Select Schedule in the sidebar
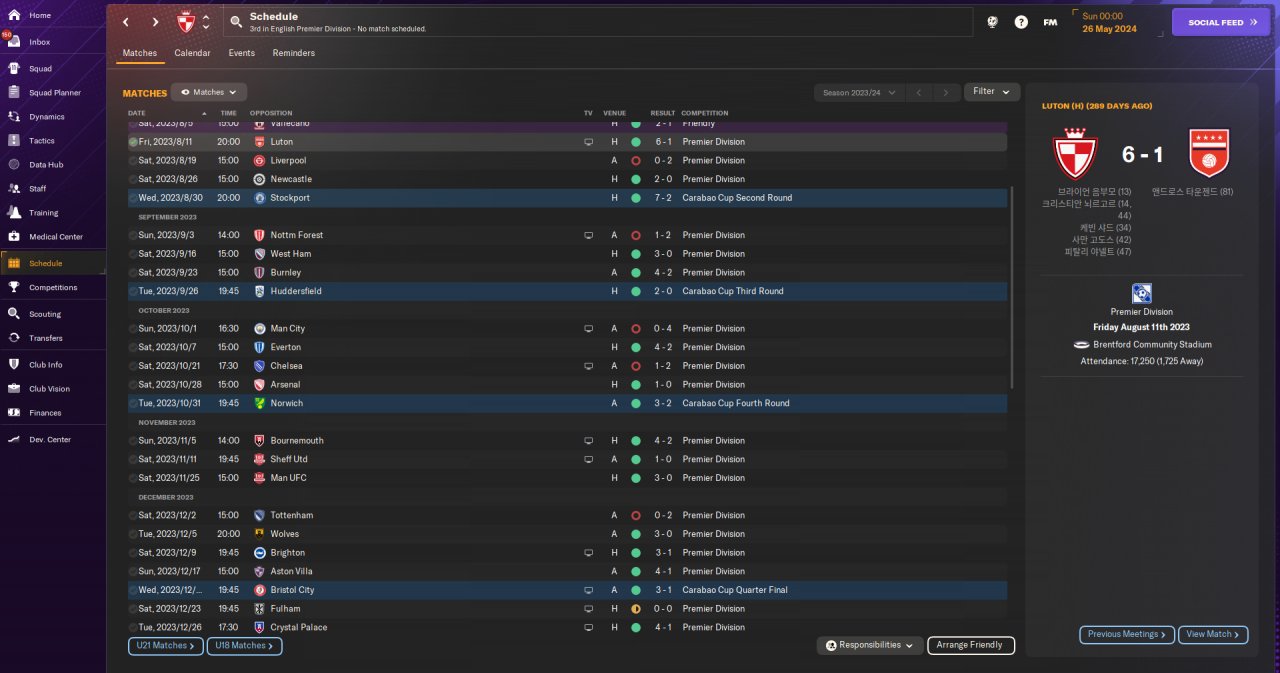The height and width of the screenshot is (673, 1280). tap(53, 263)
